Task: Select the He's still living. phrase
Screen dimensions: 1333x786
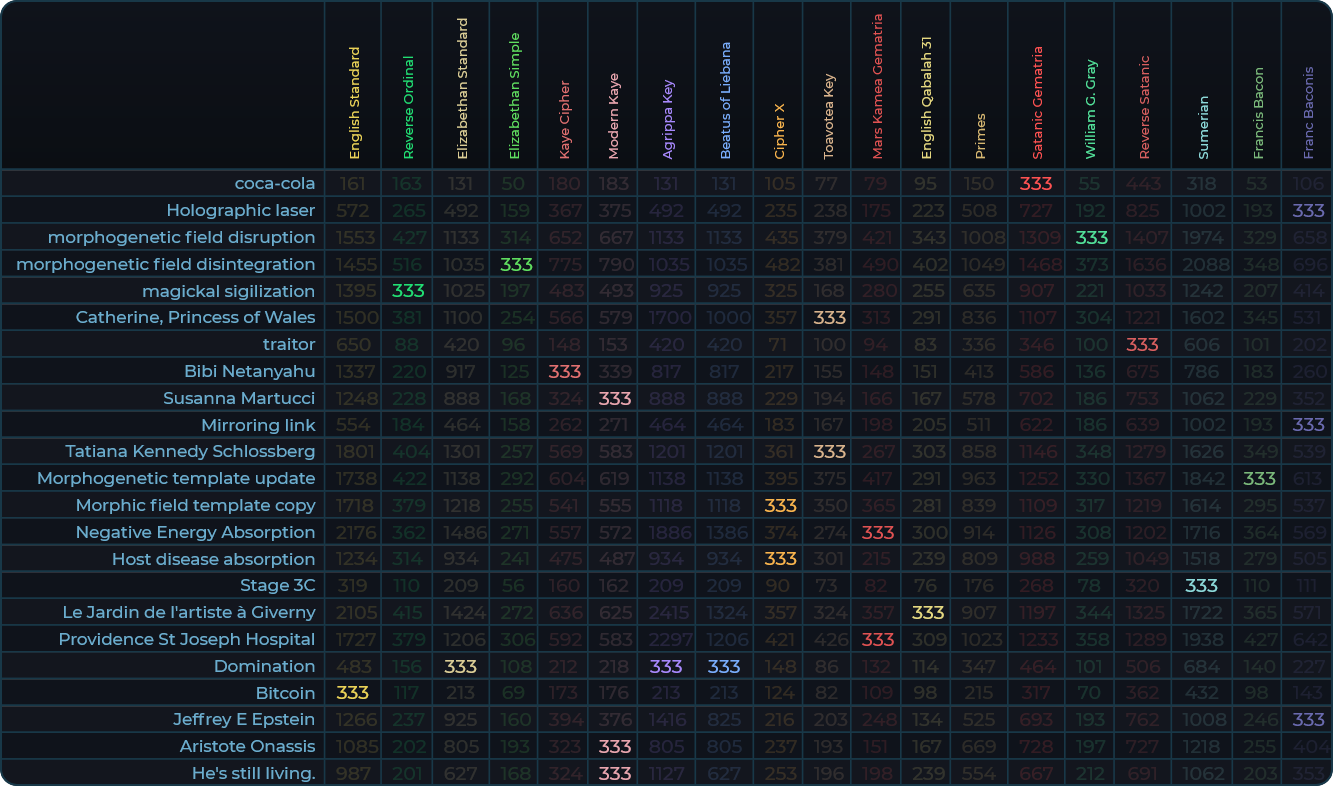Action: pyautogui.click(x=253, y=773)
